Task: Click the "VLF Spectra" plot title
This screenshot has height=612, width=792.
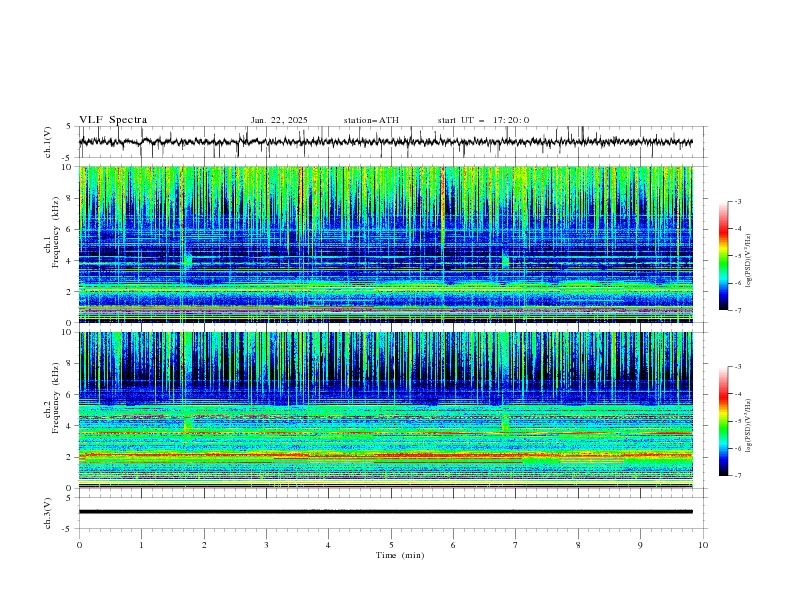Action: coord(113,120)
